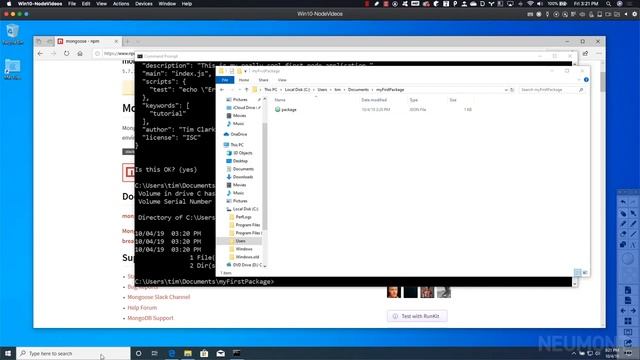640x360 pixels.
Task: Click the search magnifier in Explorer search box
Action: tap(581, 90)
